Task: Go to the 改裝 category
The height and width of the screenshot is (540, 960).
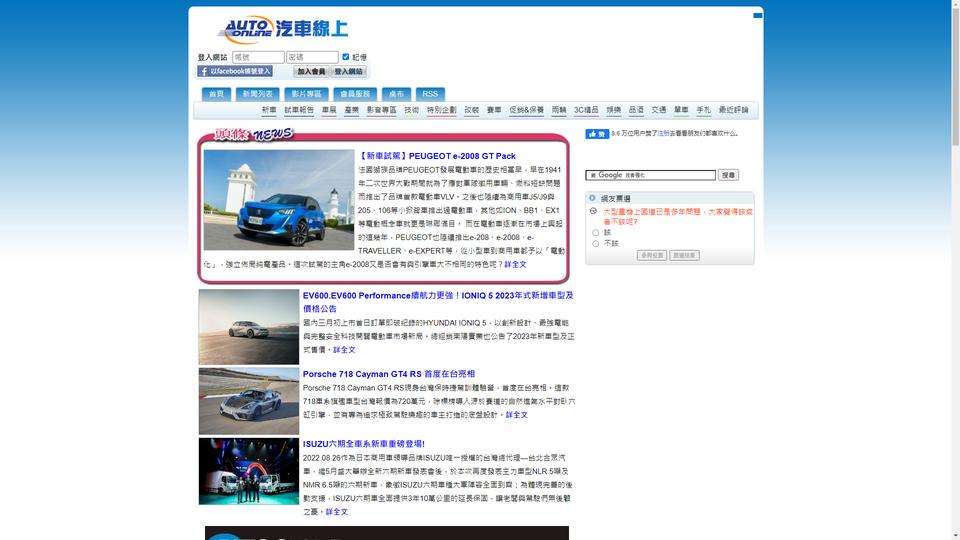Action: click(x=471, y=110)
